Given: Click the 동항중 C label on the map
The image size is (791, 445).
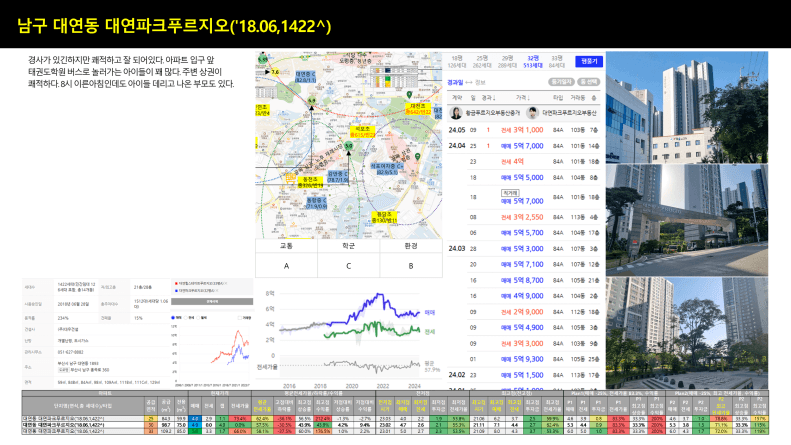Looking at the screenshot, I should pyautogui.click(x=317, y=203).
